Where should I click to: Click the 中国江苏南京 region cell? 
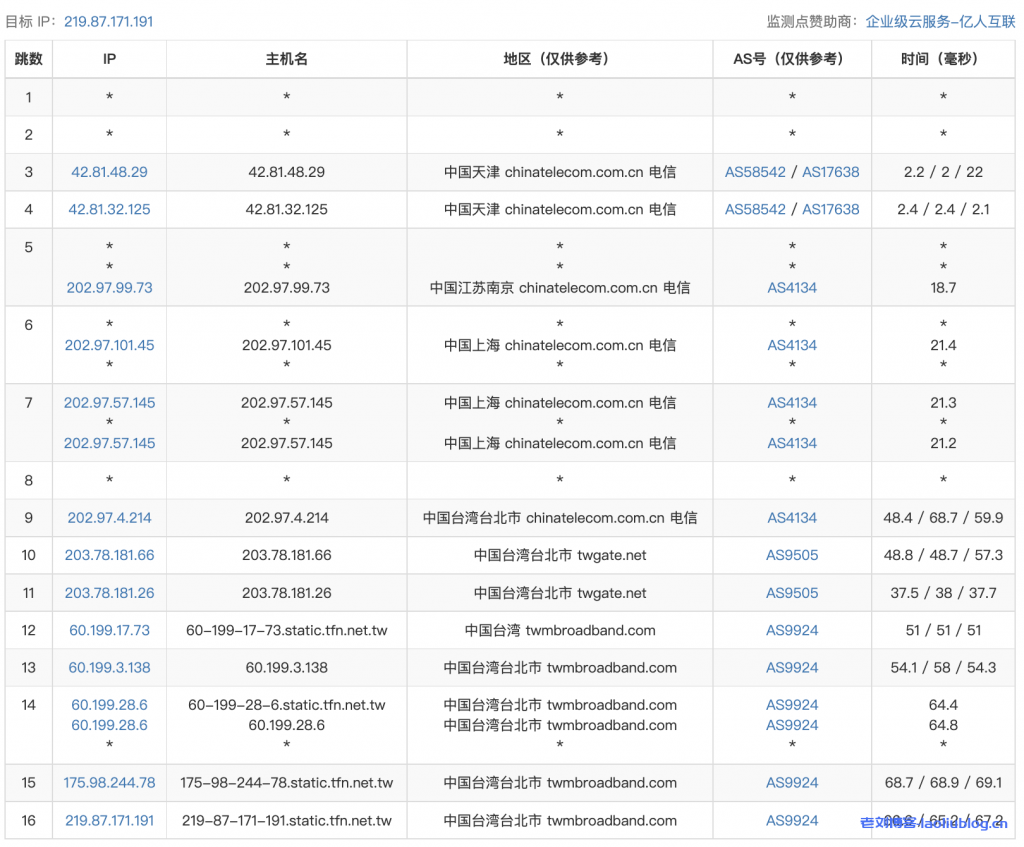click(x=559, y=287)
